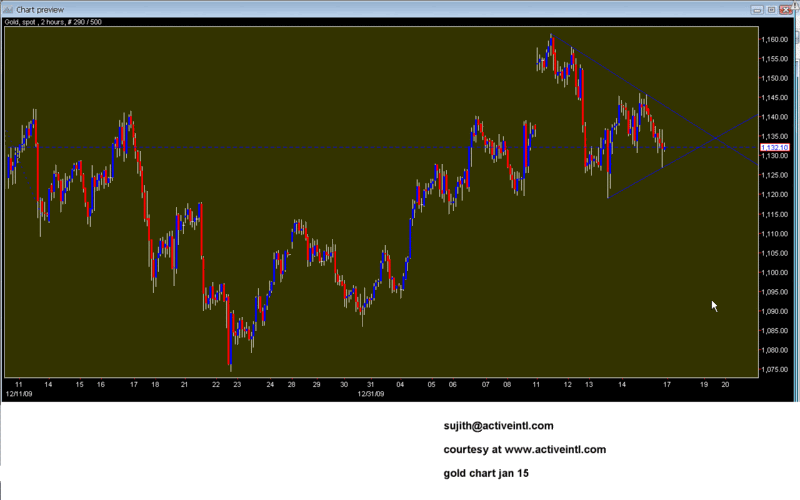800x500 pixels.
Task: Click the sujith@activeintl.com email address
Action: 498,426
